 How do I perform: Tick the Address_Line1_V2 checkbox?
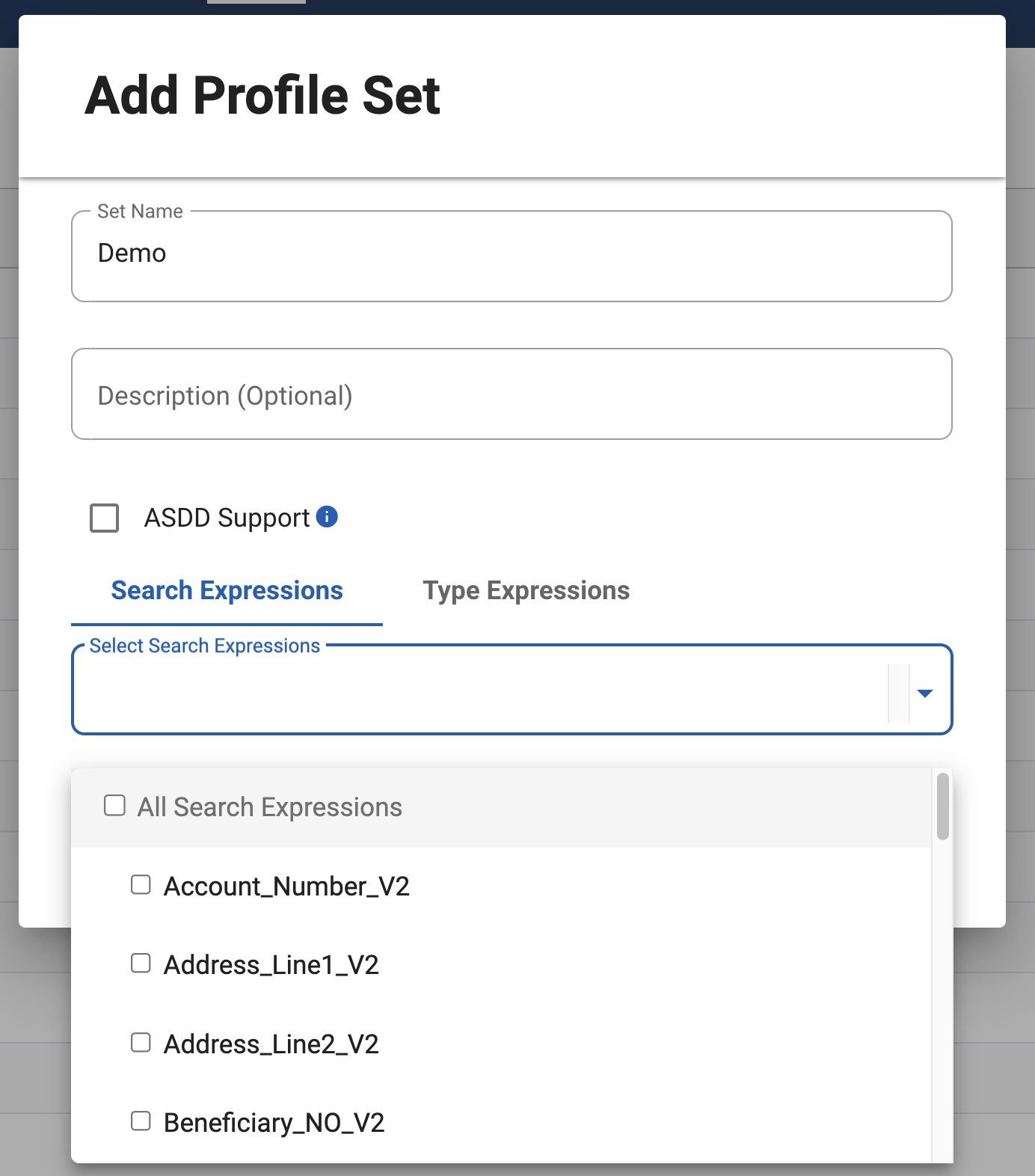tap(141, 964)
